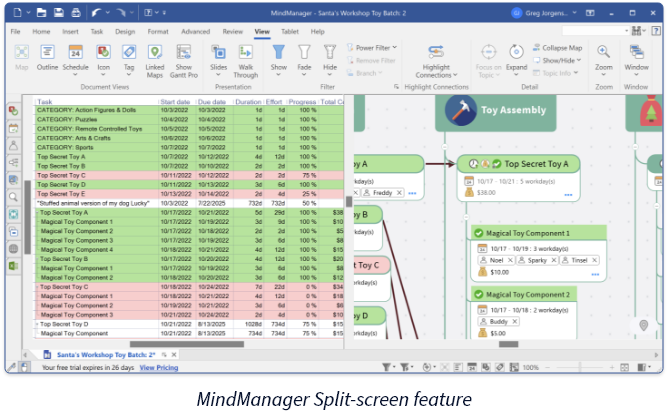This screenshot has width=668, height=414.
Task: Click the redo arrow in title bar
Action: pos(121,13)
